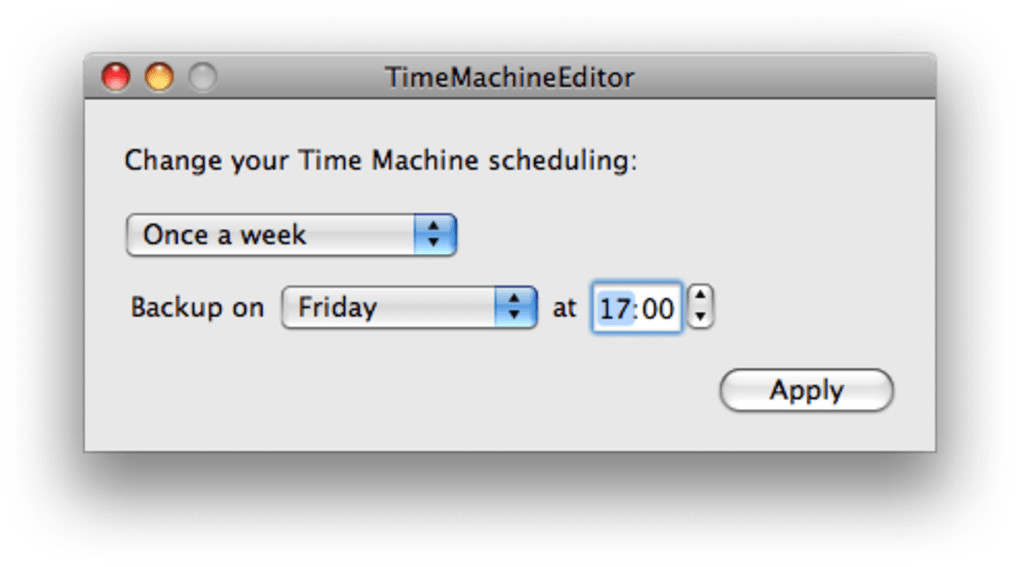
Task: Click the colon separator in the time field
Action: pos(635,308)
